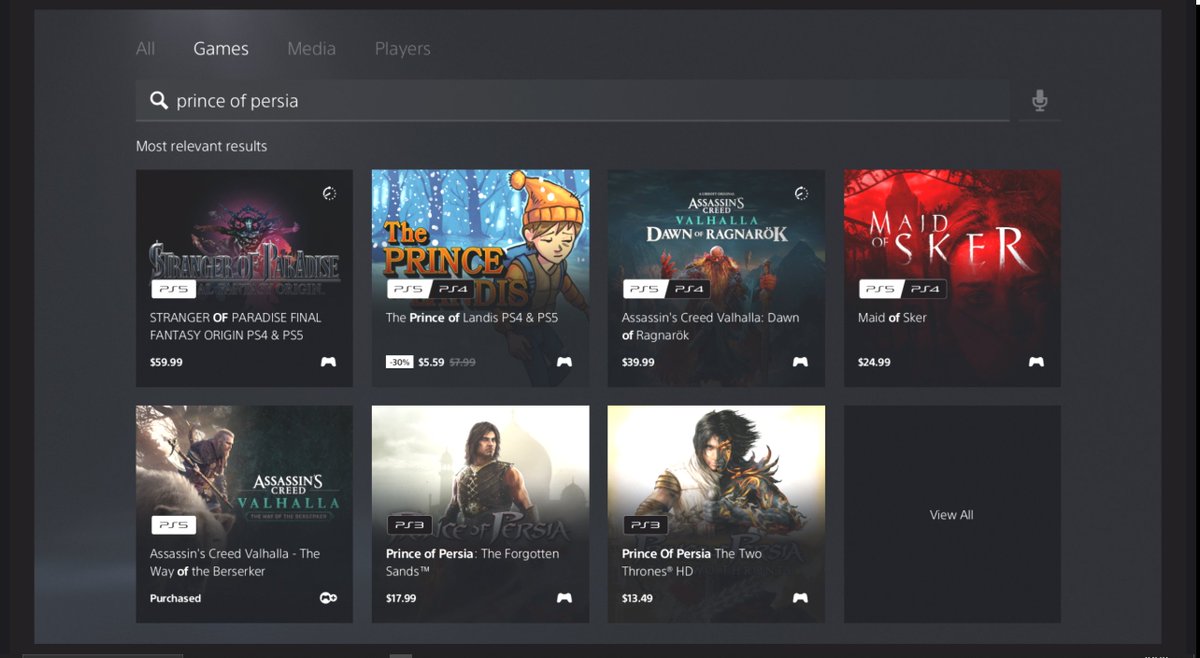
Task: Click the PS3 badge on The Two Thrones card
Action: tap(645, 525)
